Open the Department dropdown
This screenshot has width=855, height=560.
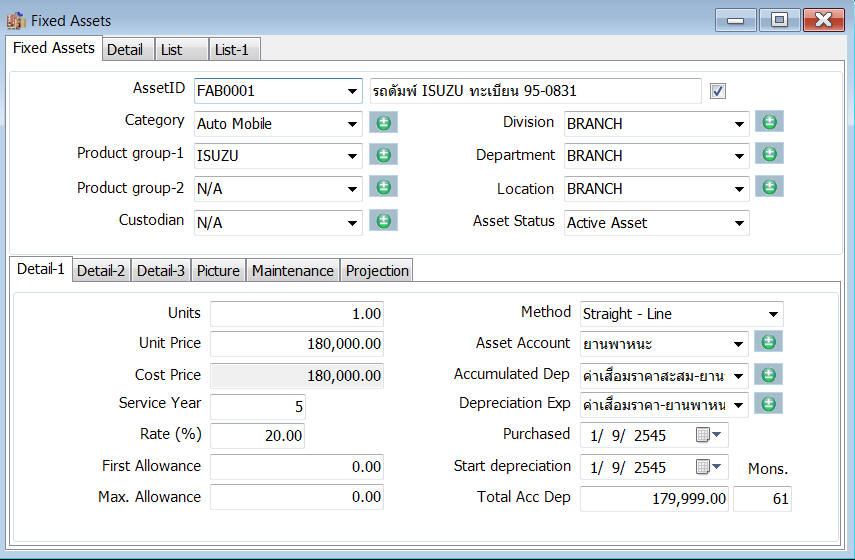tap(739, 156)
